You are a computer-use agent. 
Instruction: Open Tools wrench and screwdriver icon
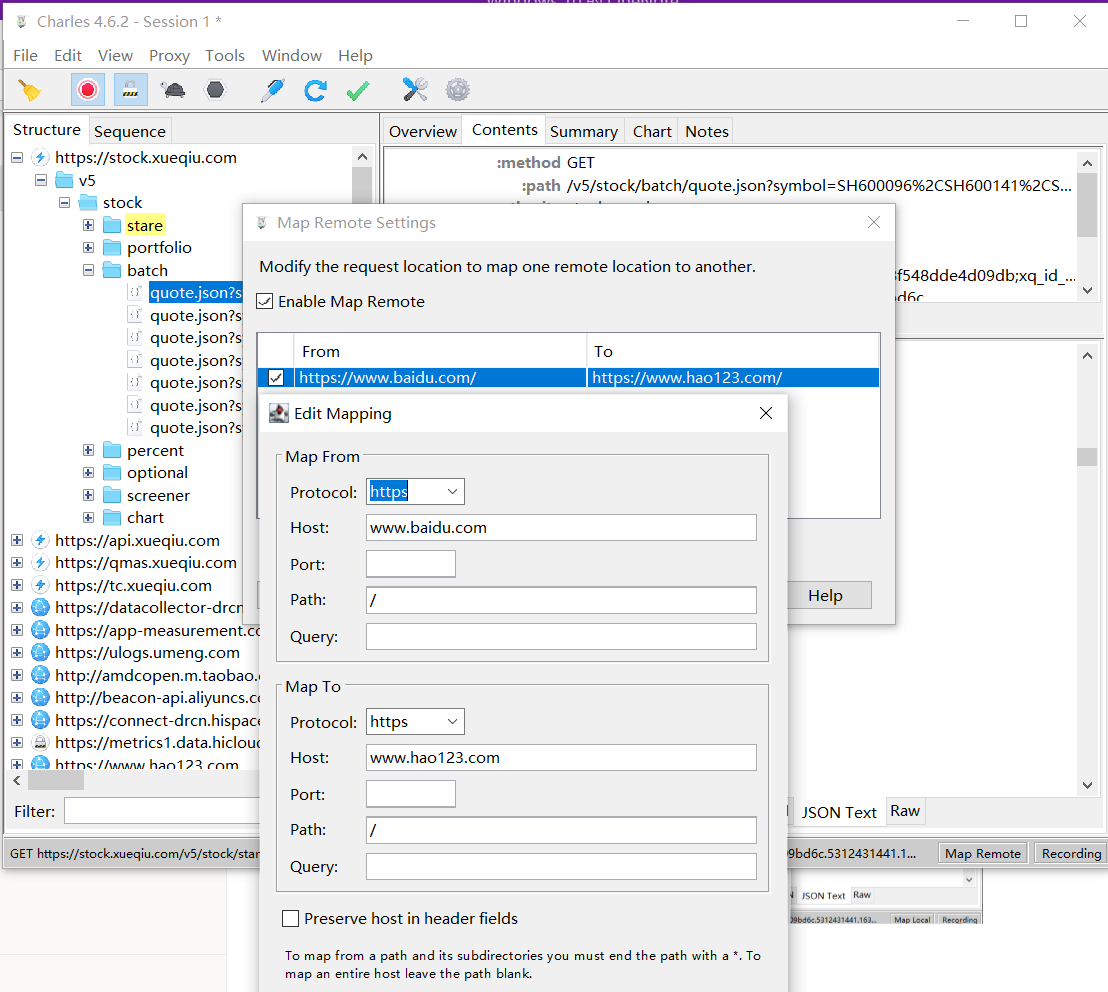(x=415, y=90)
